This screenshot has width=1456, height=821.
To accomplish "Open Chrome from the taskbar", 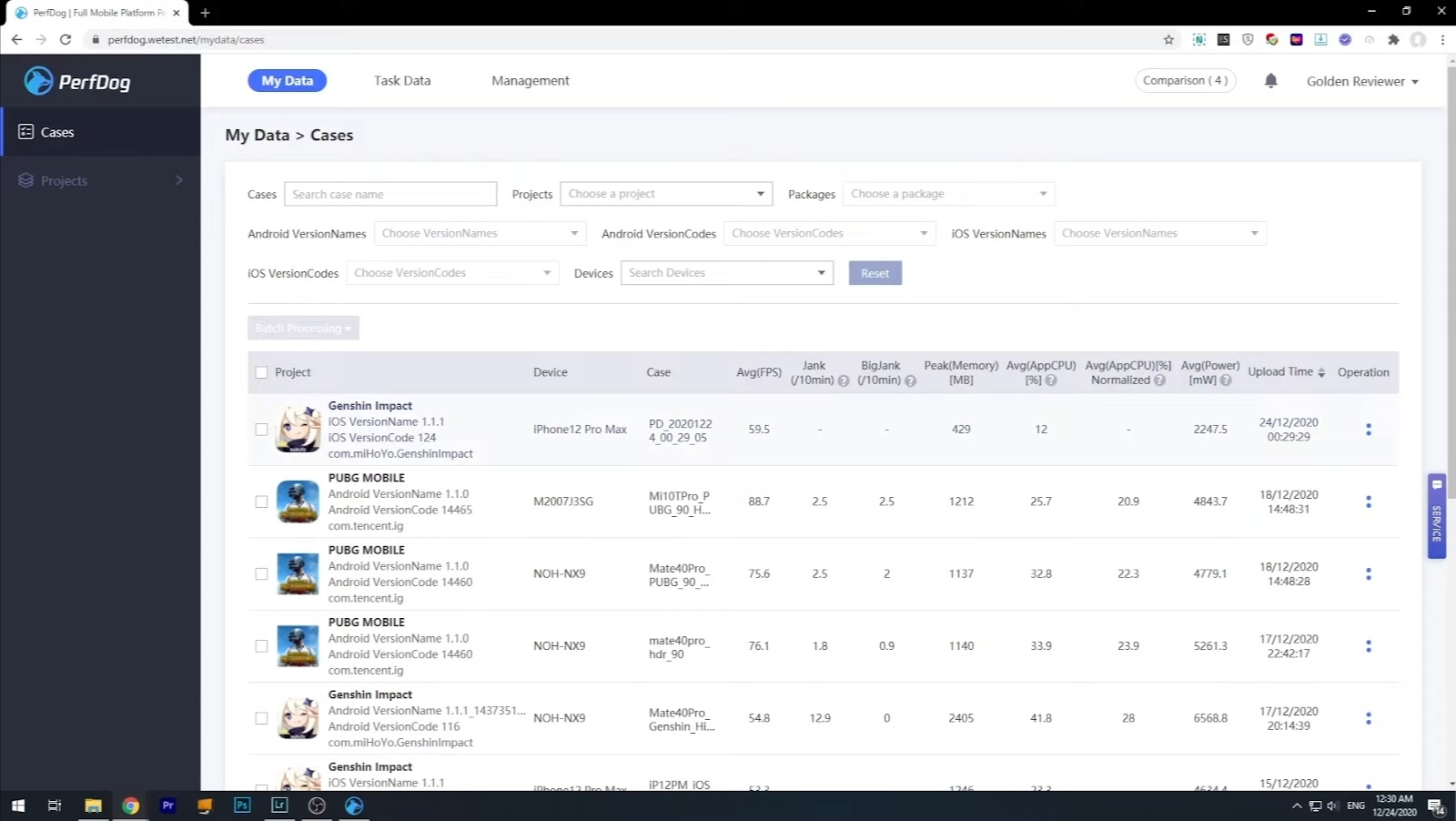I will click(x=130, y=806).
